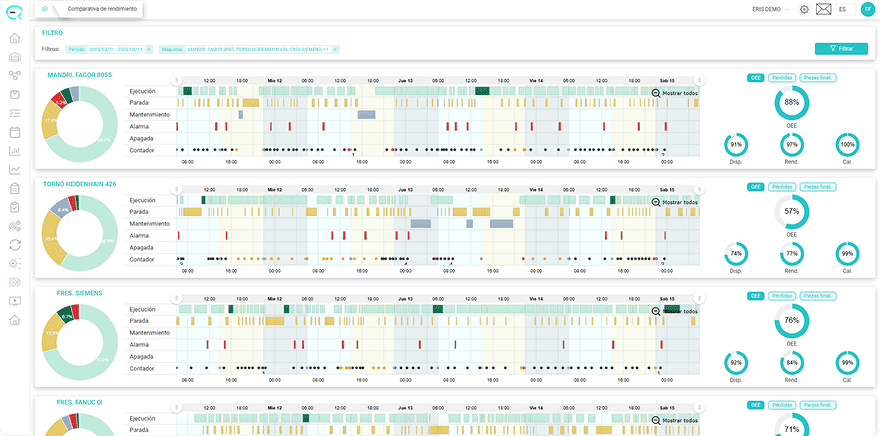Select OEE toggle for MANDRI. FAGOR 8055
The height and width of the screenshot is (436, 880).
755,77
